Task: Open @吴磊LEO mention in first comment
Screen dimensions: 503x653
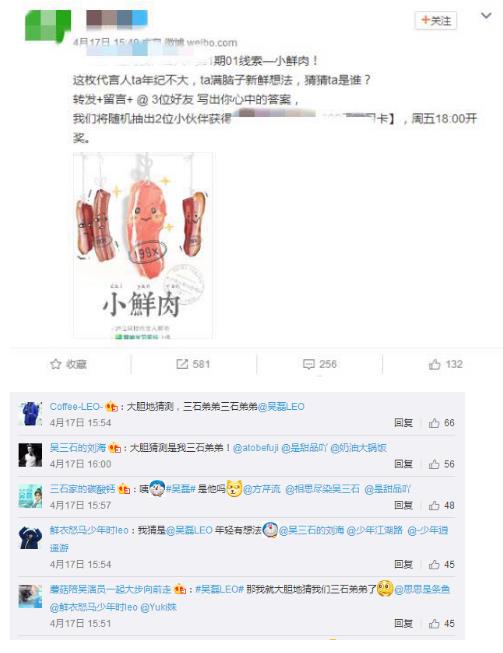Action: pos(281,406)
